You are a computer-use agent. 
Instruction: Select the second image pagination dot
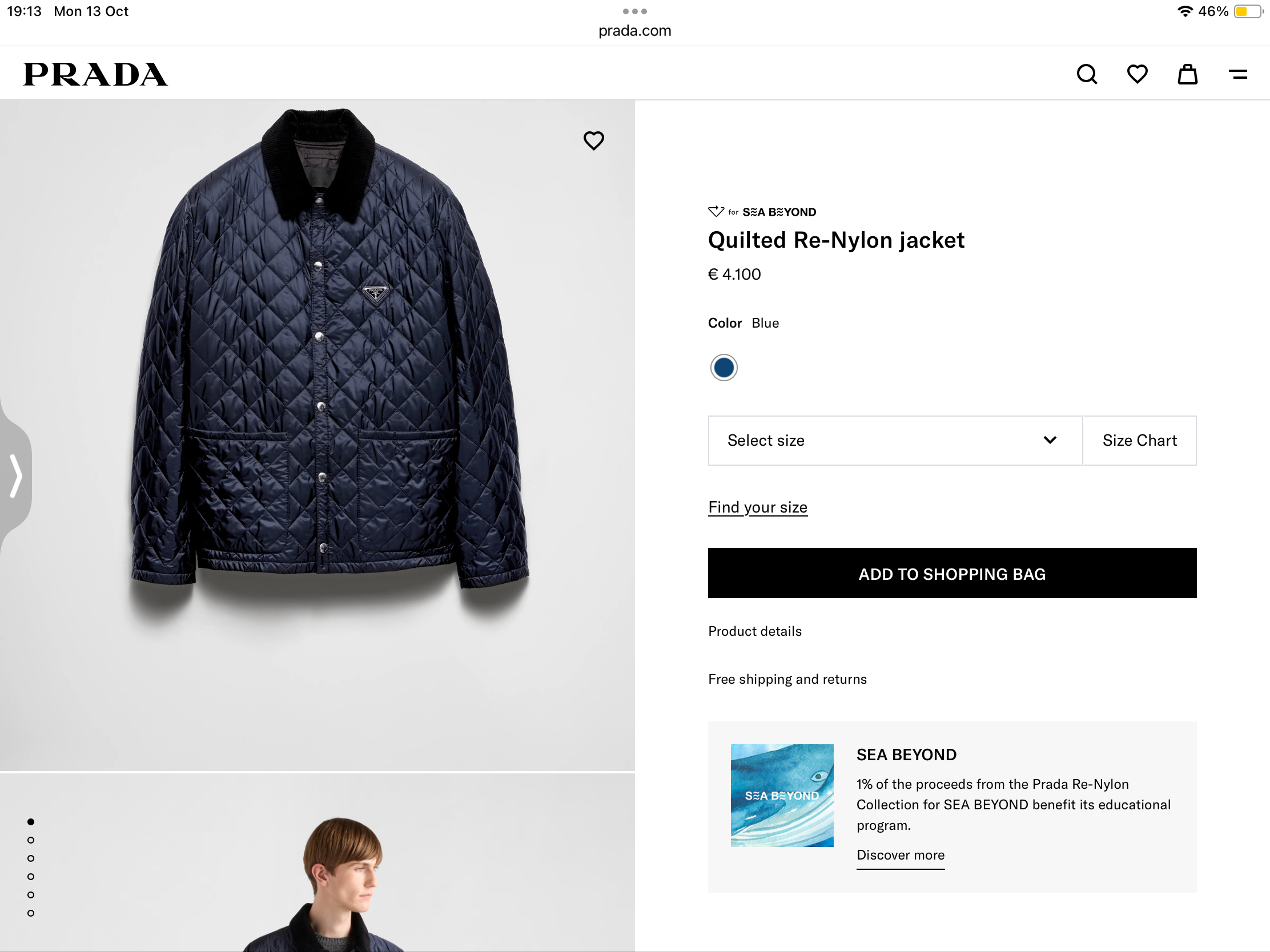click(x=31, y=840)
